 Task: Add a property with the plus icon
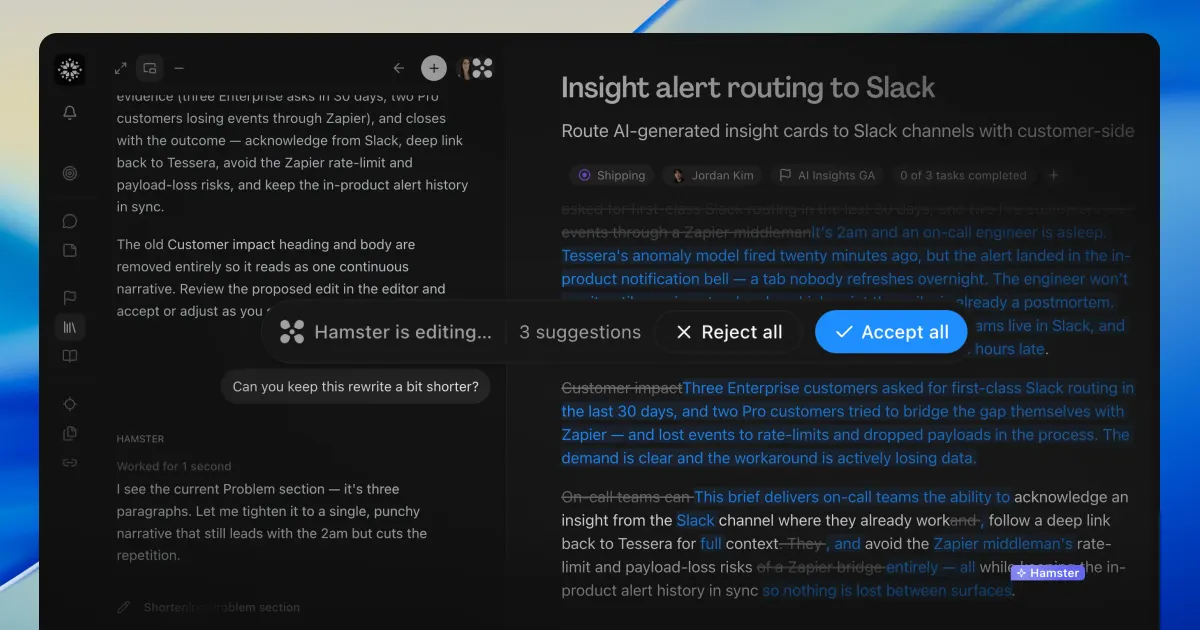(x=1053, y=175)
